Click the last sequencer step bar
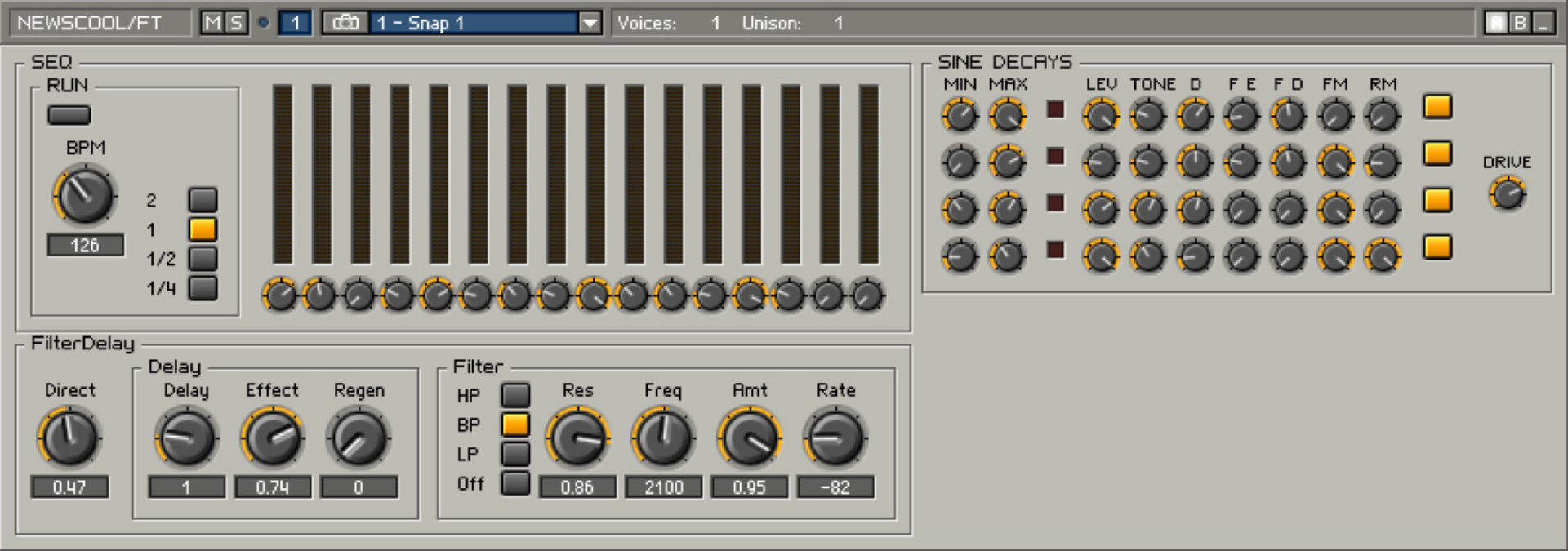 pos(869,174)
